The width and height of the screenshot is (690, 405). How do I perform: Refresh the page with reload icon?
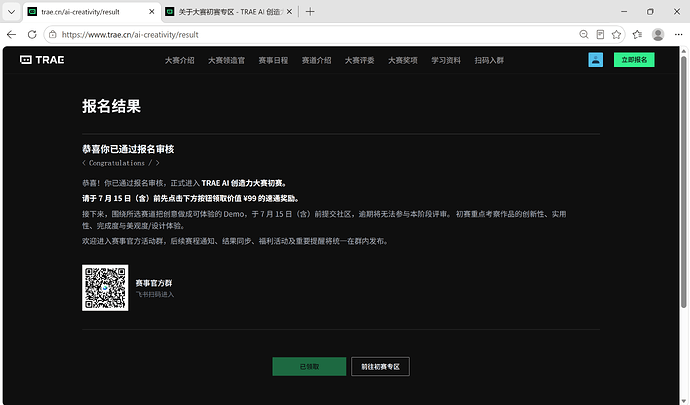pyautogui.click(x=32, y=34)
